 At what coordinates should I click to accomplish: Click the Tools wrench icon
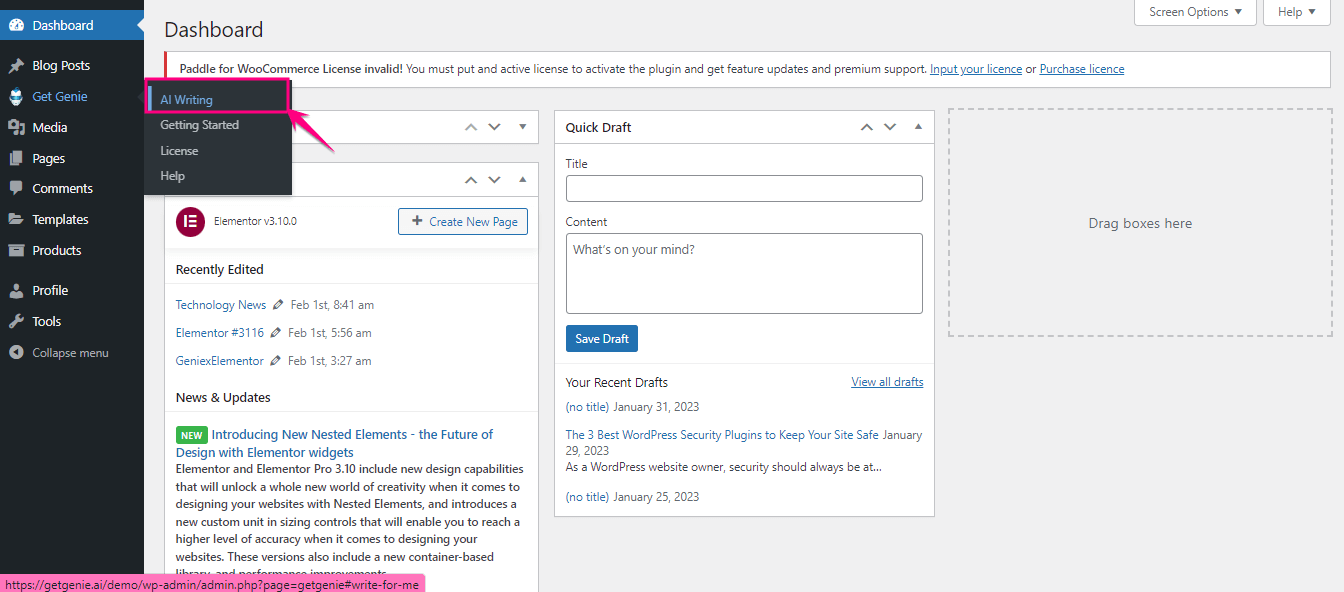point(16,321)
